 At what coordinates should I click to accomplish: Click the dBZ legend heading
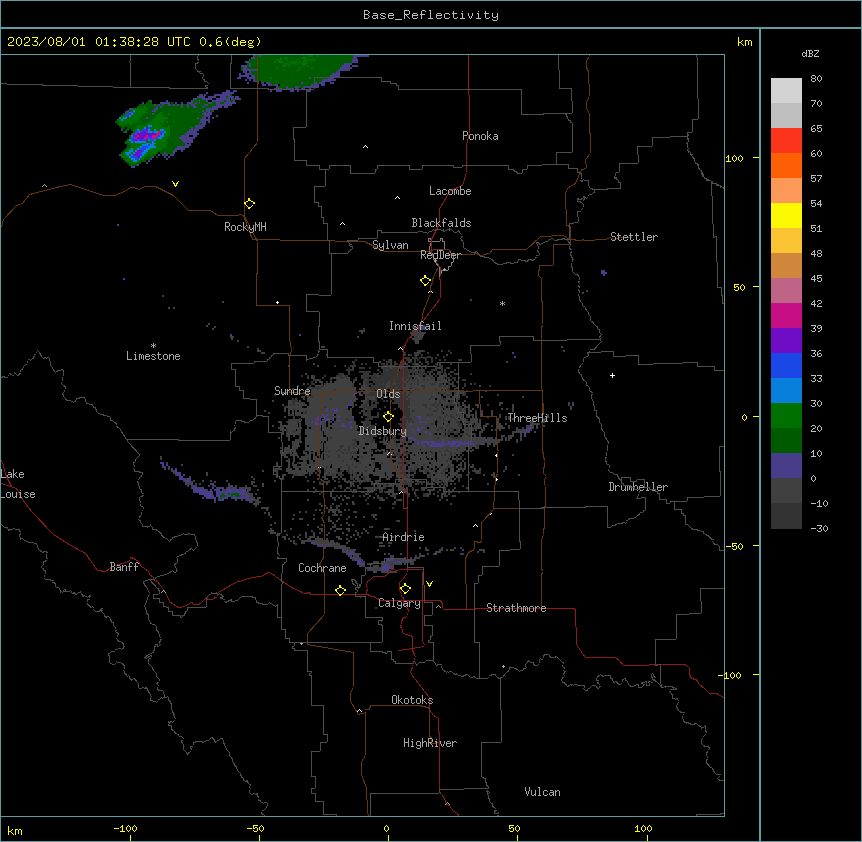coord(810,53)
